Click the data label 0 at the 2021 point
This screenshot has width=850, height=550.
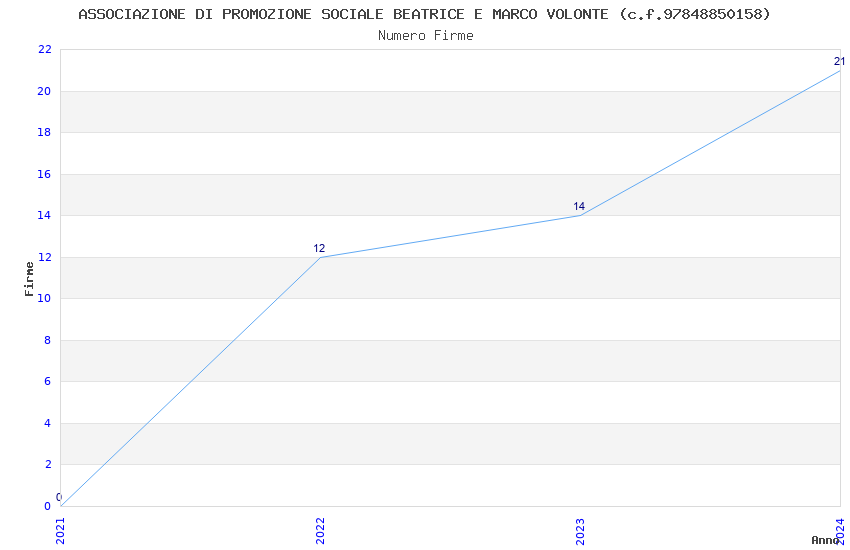coord(59,497)
